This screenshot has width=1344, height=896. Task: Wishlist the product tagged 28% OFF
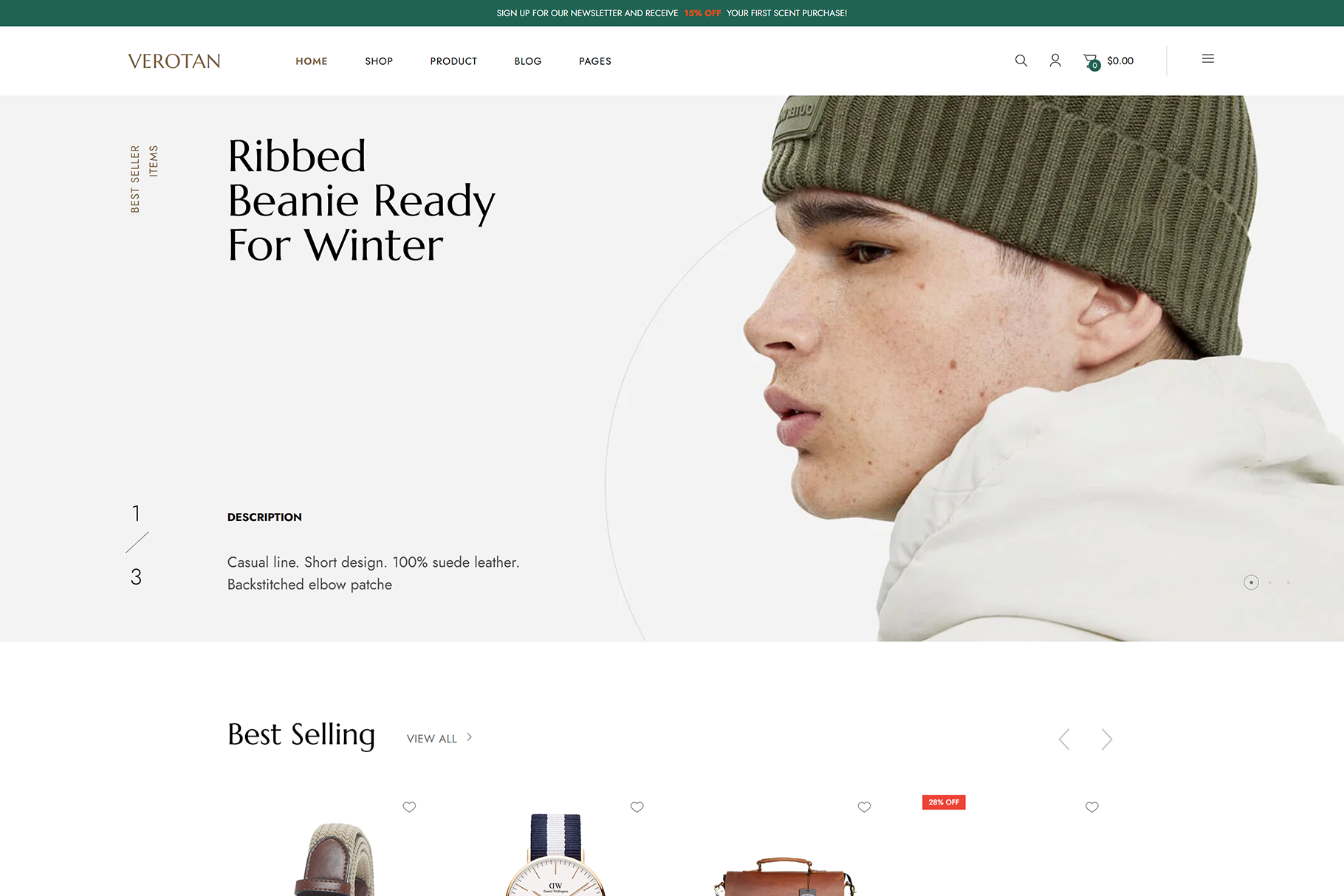coord(1091,807)
